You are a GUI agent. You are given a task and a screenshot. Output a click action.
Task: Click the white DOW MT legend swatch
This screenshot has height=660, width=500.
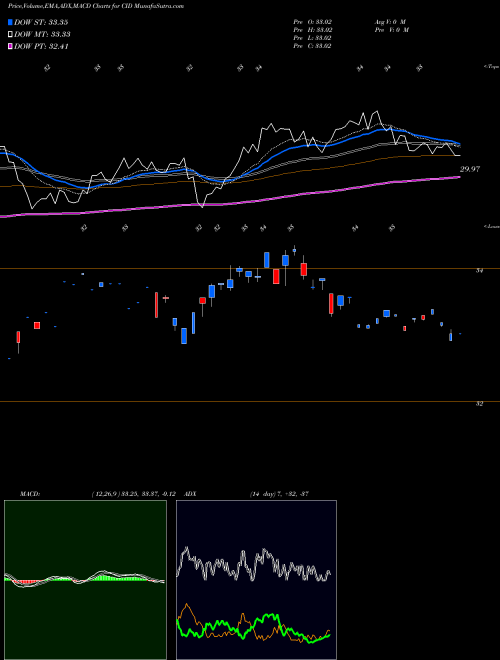[x=10, y=34]
